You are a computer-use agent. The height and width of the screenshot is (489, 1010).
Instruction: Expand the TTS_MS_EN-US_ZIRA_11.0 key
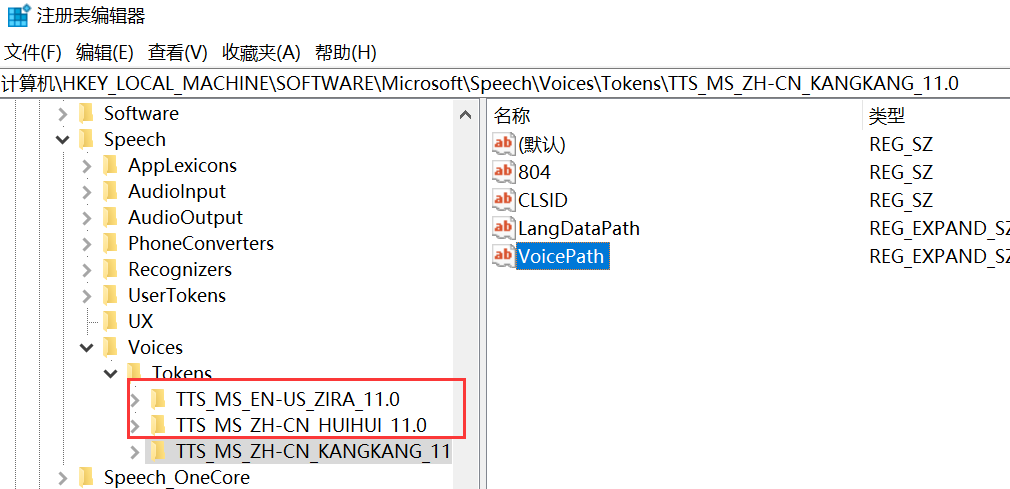[x=134, y=400]
